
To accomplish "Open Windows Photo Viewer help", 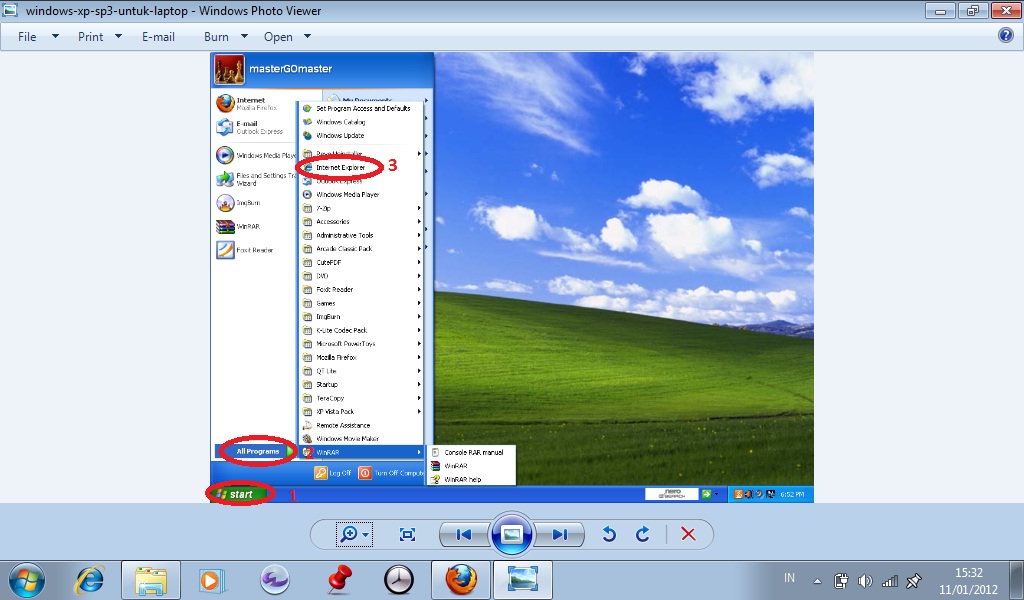I will pyautogui.click(x=1005, y=36).
